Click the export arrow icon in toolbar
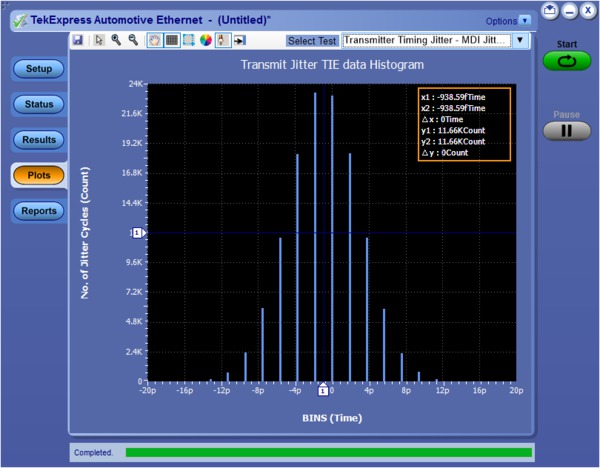 tap(240, 40)
